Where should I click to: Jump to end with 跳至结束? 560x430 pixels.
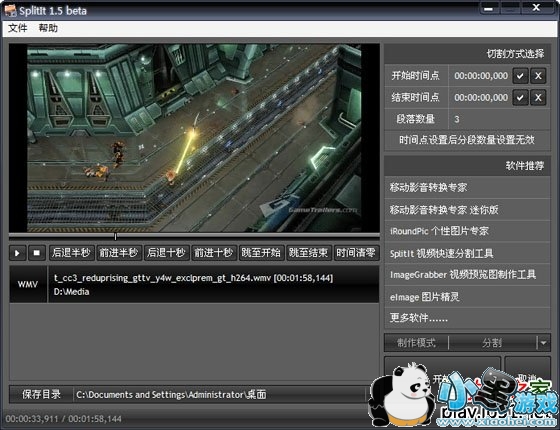point(309,253)
